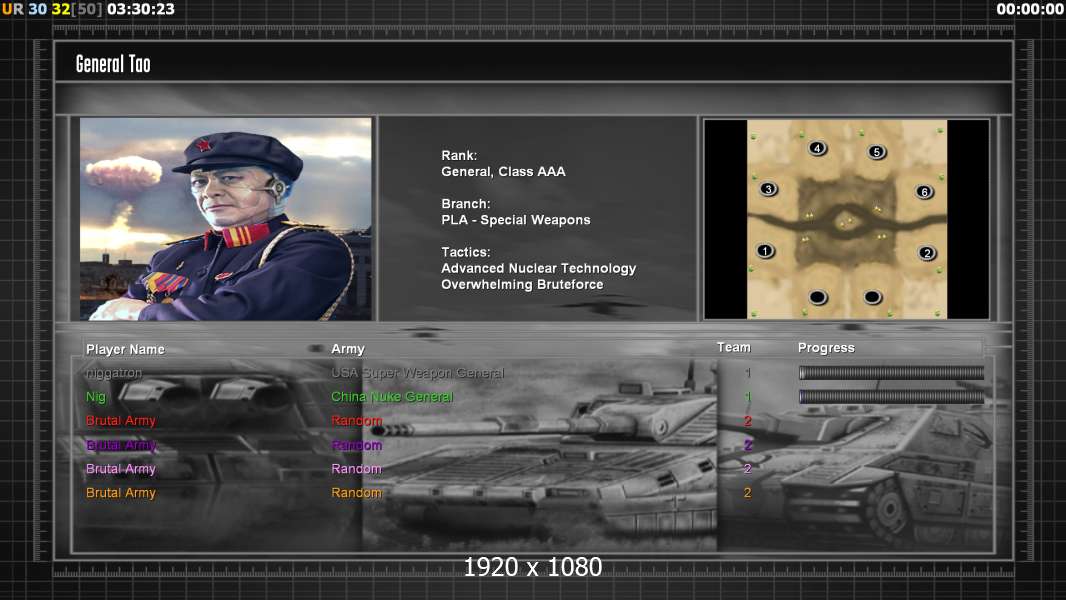The width and height of the screenshot is (1066, 600).
Task: Click the "Branch:" label
Action: click(466, 204)
